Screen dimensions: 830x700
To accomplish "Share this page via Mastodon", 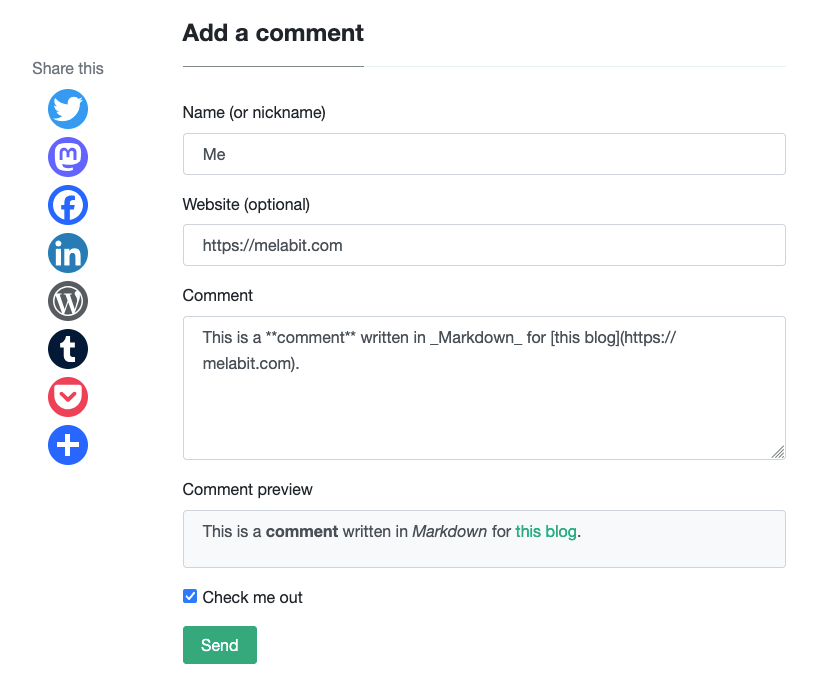I will click(x=67, y=157).
